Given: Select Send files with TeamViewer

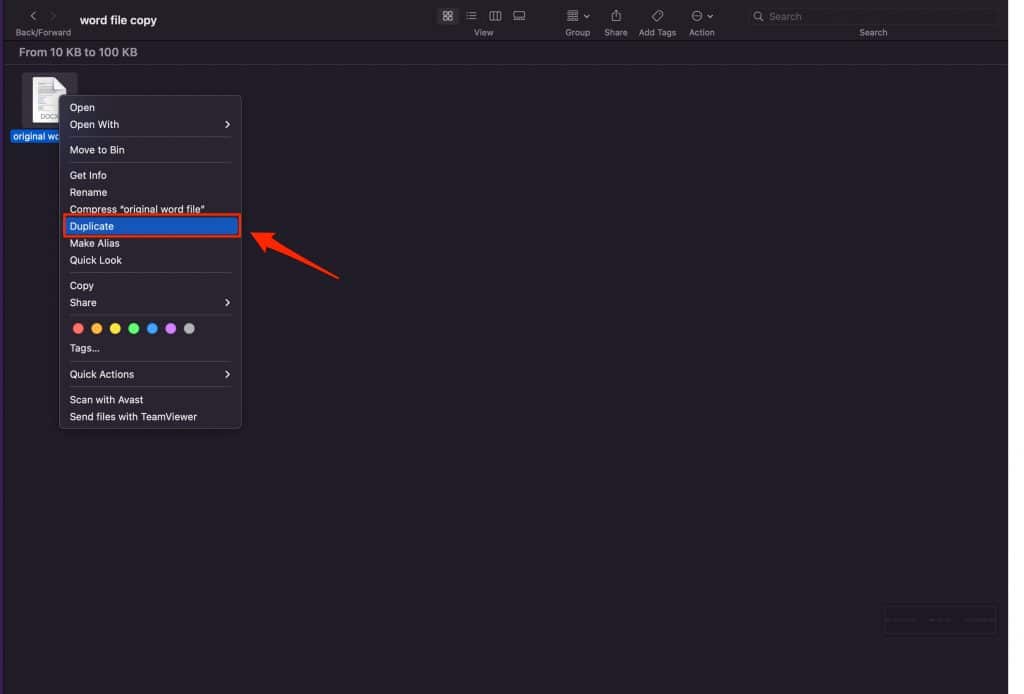Looking at the screenshot, I should (x=150, y=417).
